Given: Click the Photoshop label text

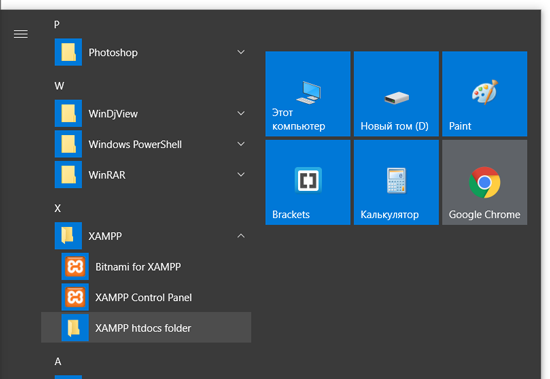Looking at the screenshot, I should [x=113, y=53].
